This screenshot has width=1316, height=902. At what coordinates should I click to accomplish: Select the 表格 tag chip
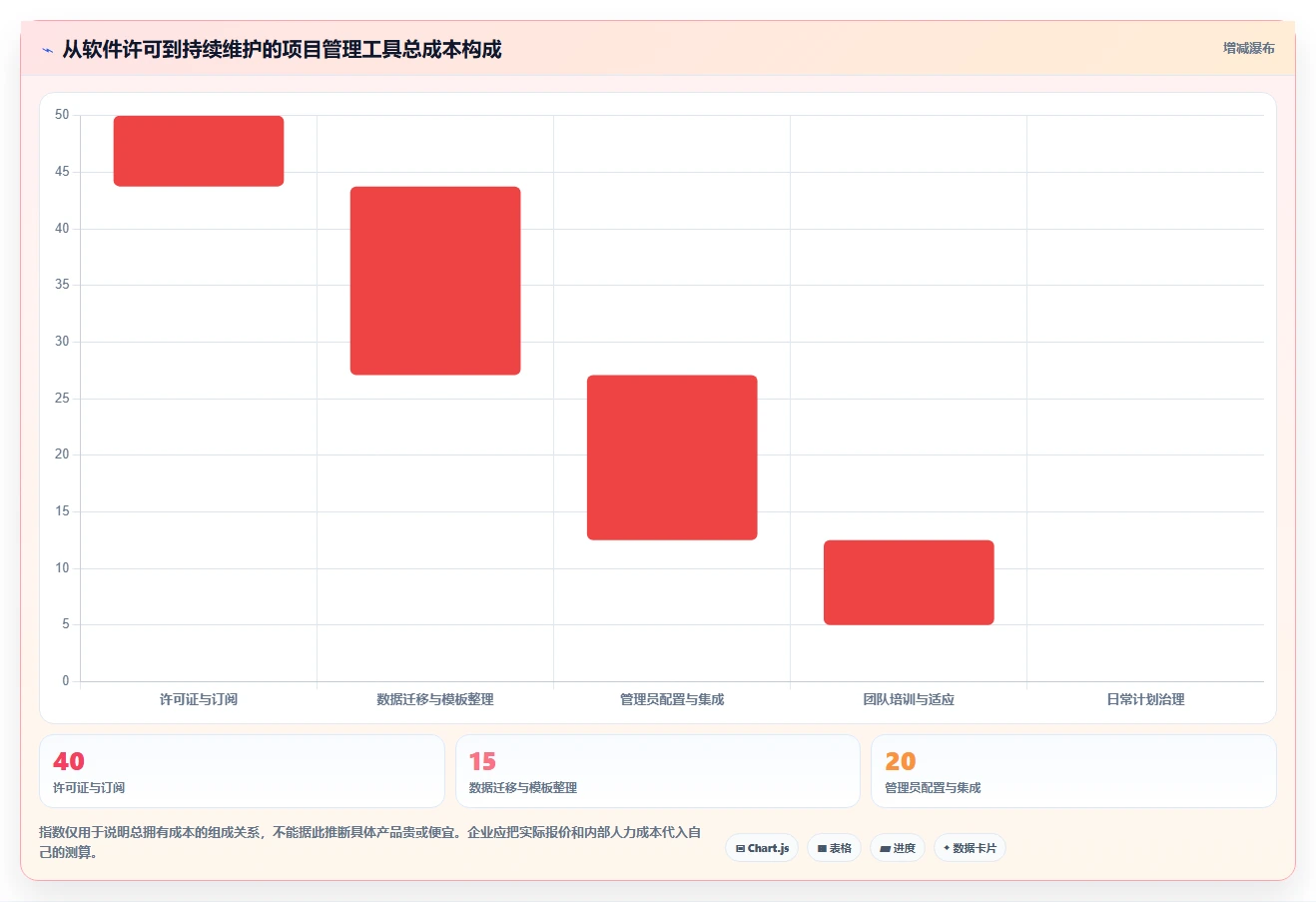coord(834,848)
